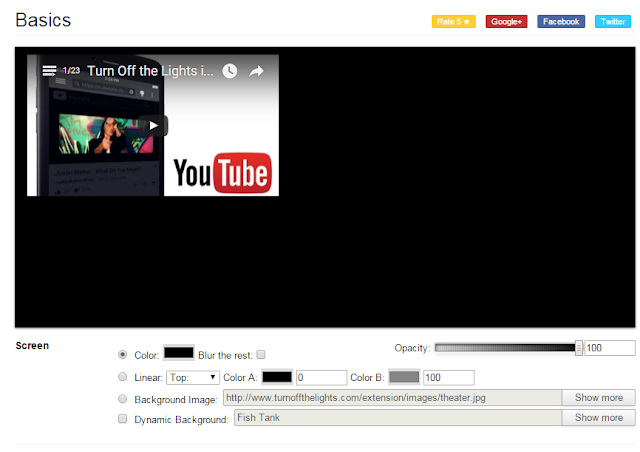Click the Rate 5 star button
640x452 pixels.
pos(453,22)
